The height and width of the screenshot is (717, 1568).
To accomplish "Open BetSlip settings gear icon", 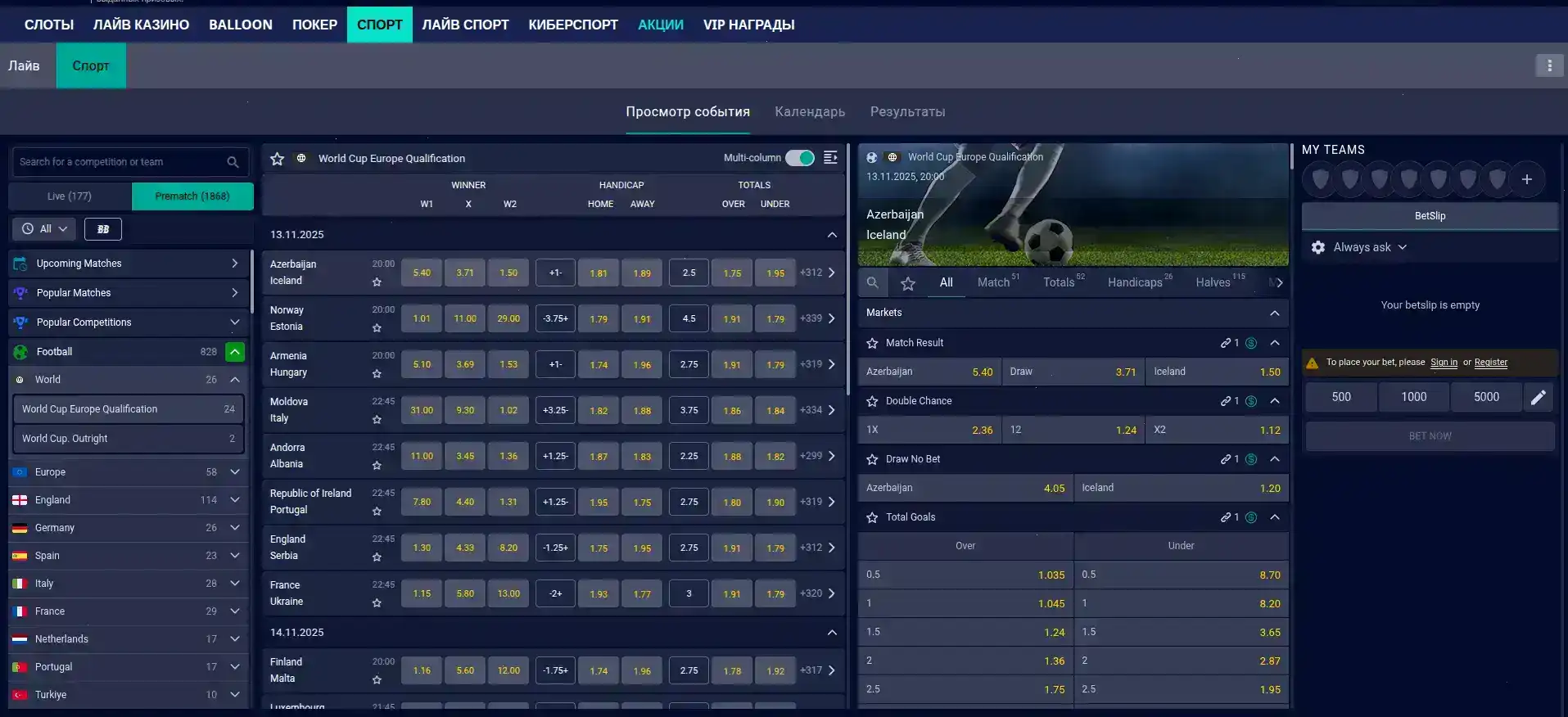I will pyautogui.click(x=1318, y=247).
